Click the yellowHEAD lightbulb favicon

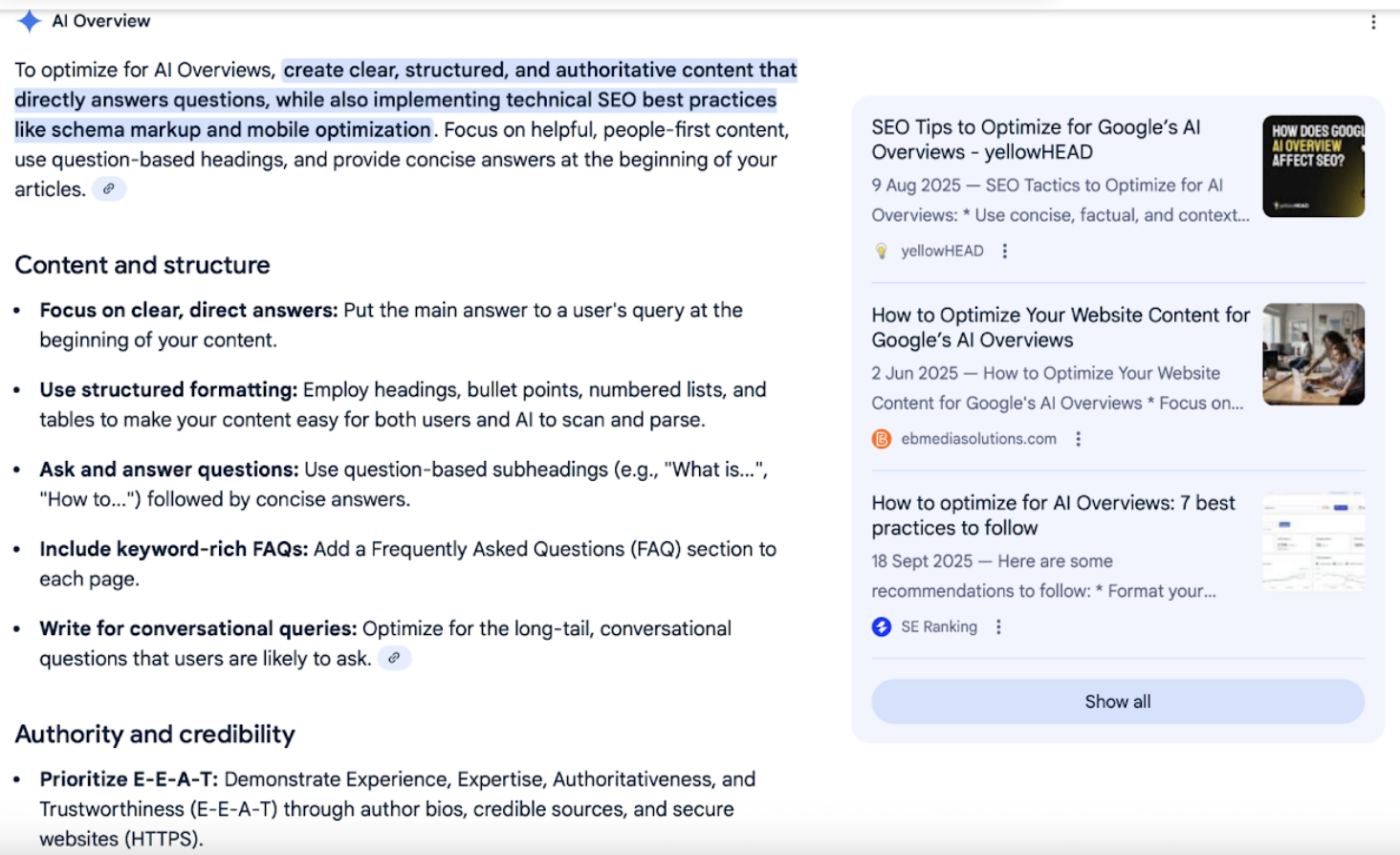[x=882, y=251]
